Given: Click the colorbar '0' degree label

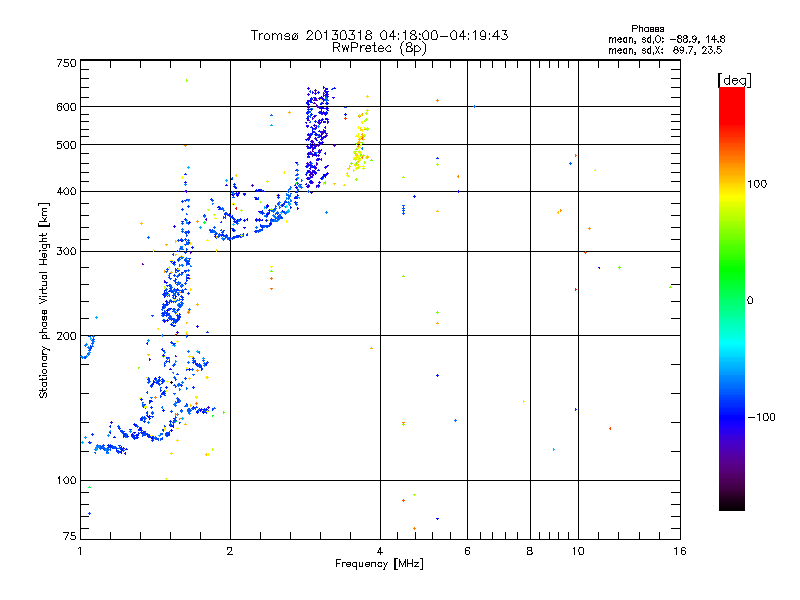Looking at the screenshot, I should click(x=750, y=300).
